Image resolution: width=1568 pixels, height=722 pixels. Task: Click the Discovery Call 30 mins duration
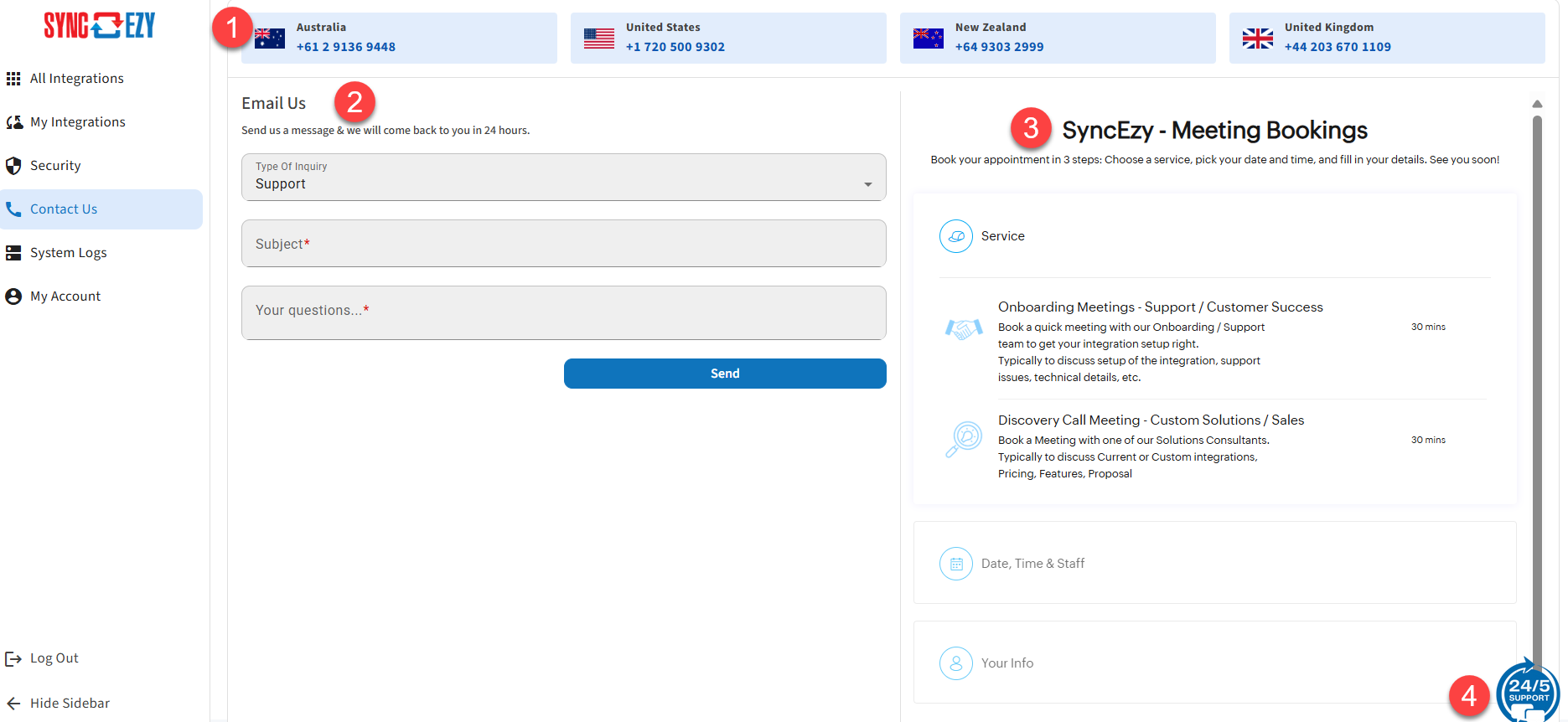[x=1428, y=440]
